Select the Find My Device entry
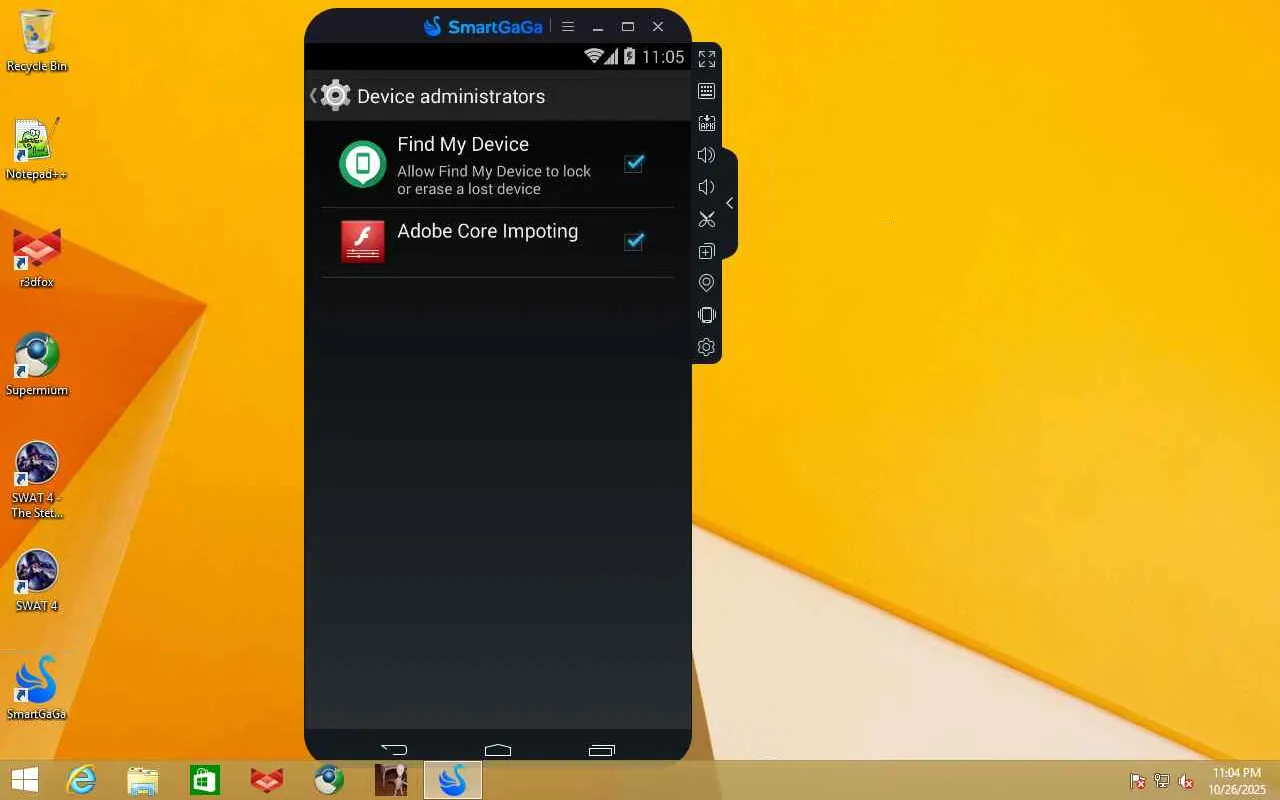This screenshot has width=1280, height=800. (498, 164)
